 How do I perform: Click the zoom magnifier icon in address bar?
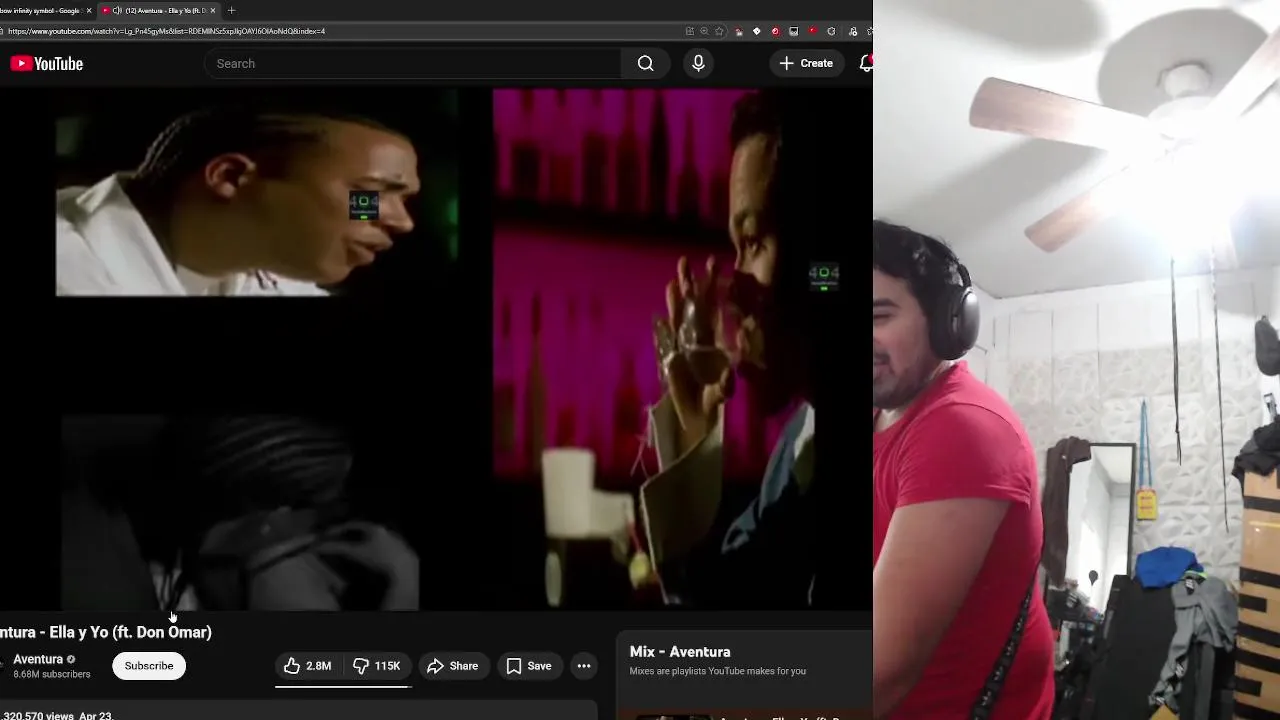pyautogui.click(x=704, y=31)
